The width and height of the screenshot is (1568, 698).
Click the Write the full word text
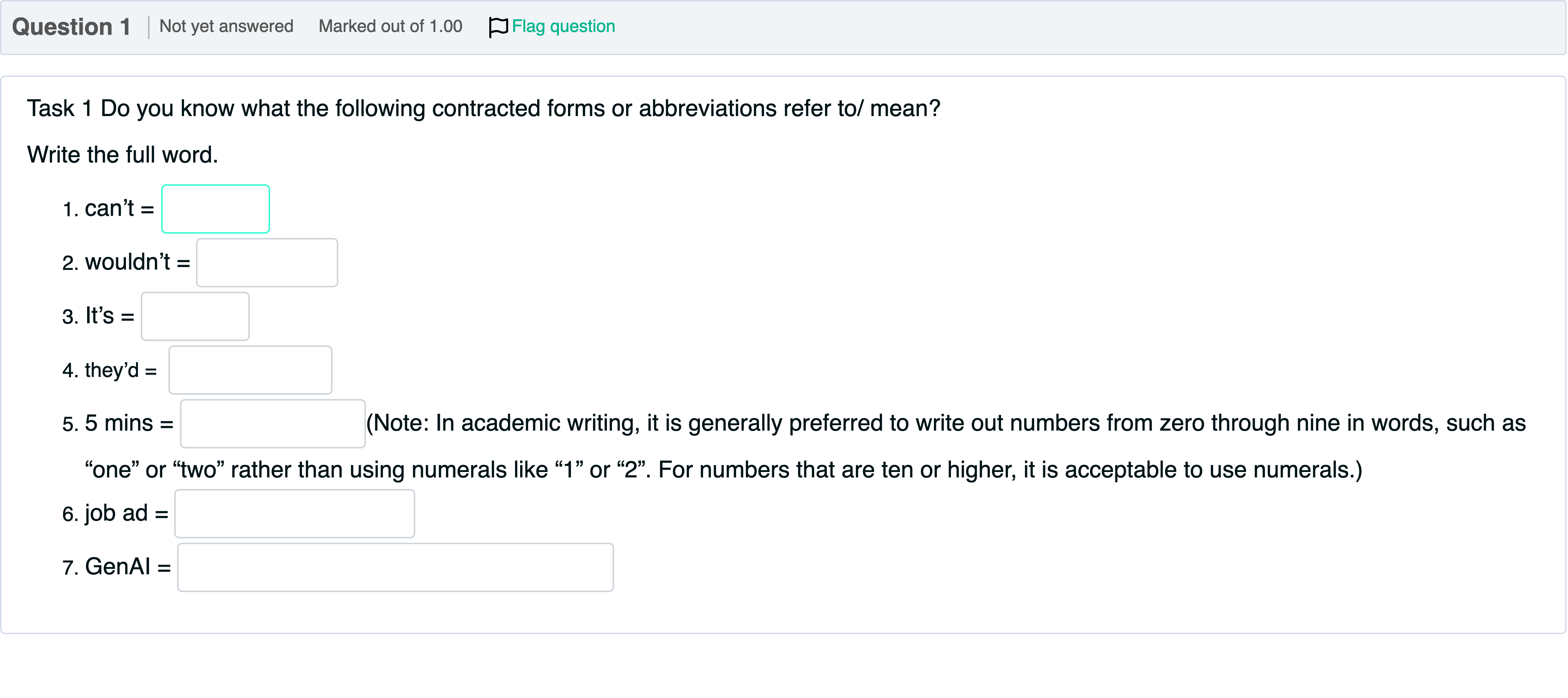(122, 155)
